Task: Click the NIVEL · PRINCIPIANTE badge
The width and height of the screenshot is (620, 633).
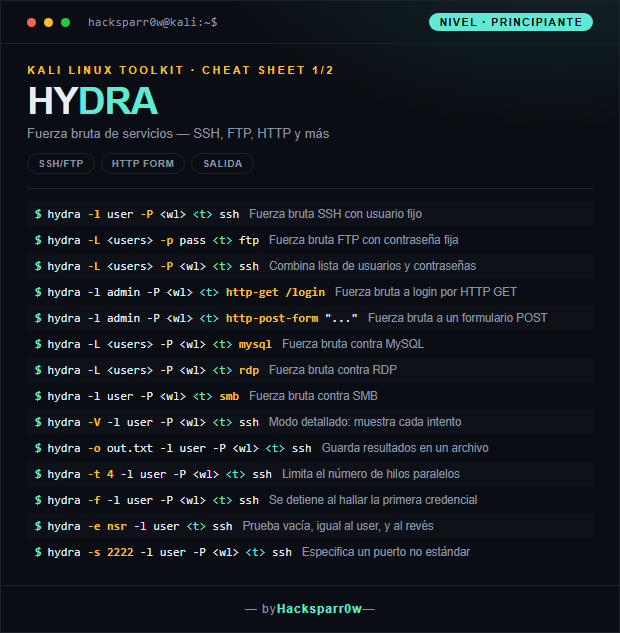Action: point(511,22)
